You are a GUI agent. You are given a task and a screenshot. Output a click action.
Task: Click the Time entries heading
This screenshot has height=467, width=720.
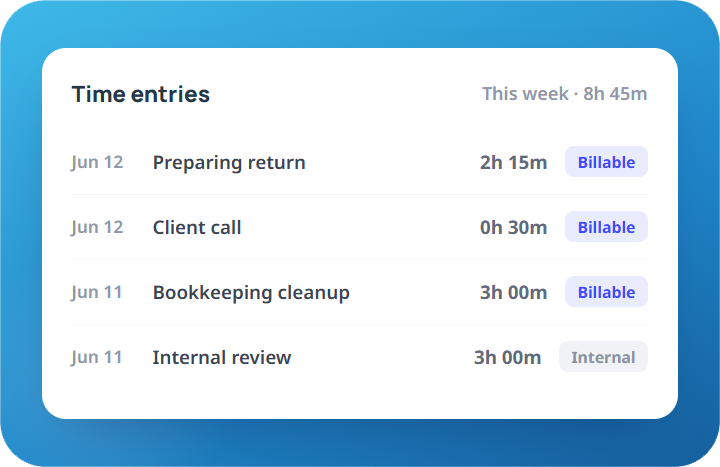[x=141, y=94]
